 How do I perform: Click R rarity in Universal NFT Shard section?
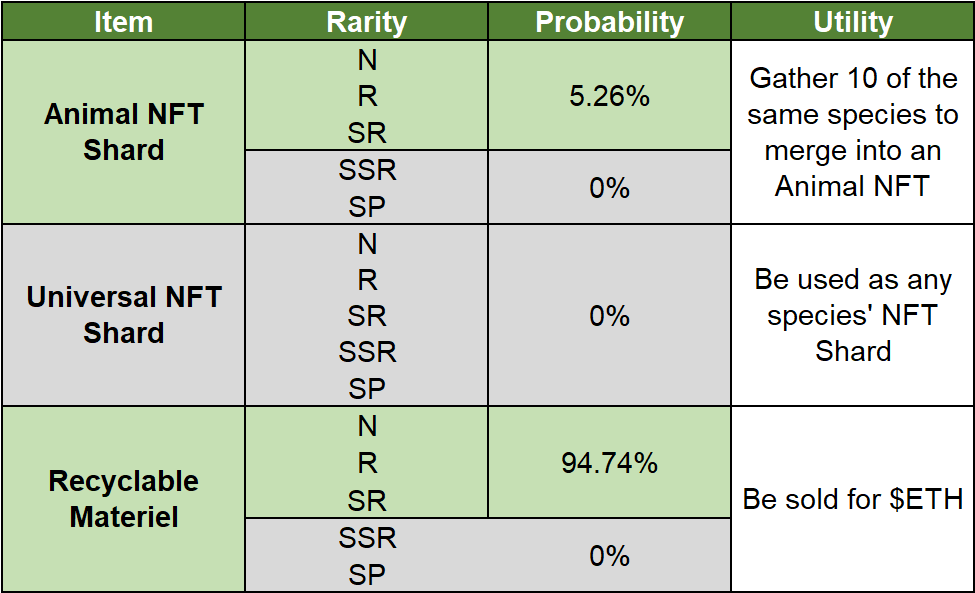coord(367,280)
